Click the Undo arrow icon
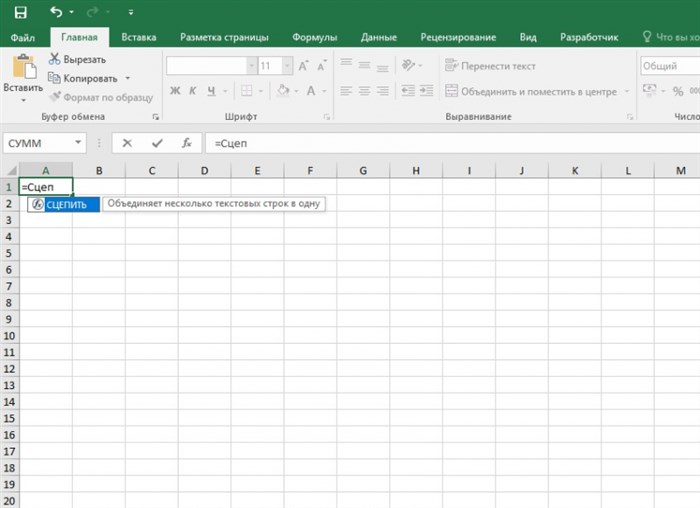 (x=56, y=12)
